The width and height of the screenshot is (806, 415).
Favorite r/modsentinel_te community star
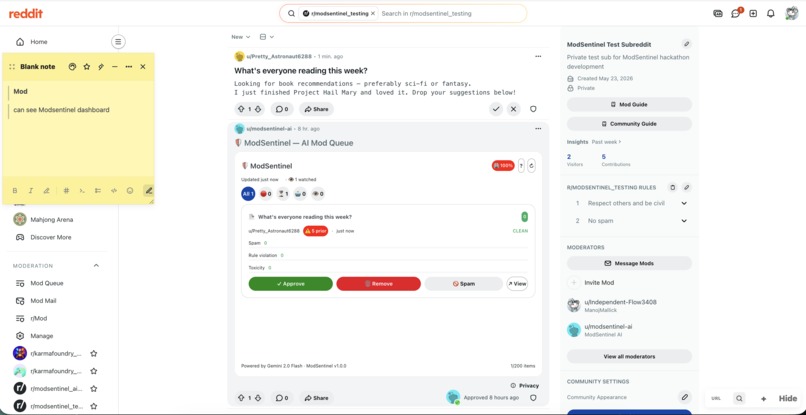(94, 406)
